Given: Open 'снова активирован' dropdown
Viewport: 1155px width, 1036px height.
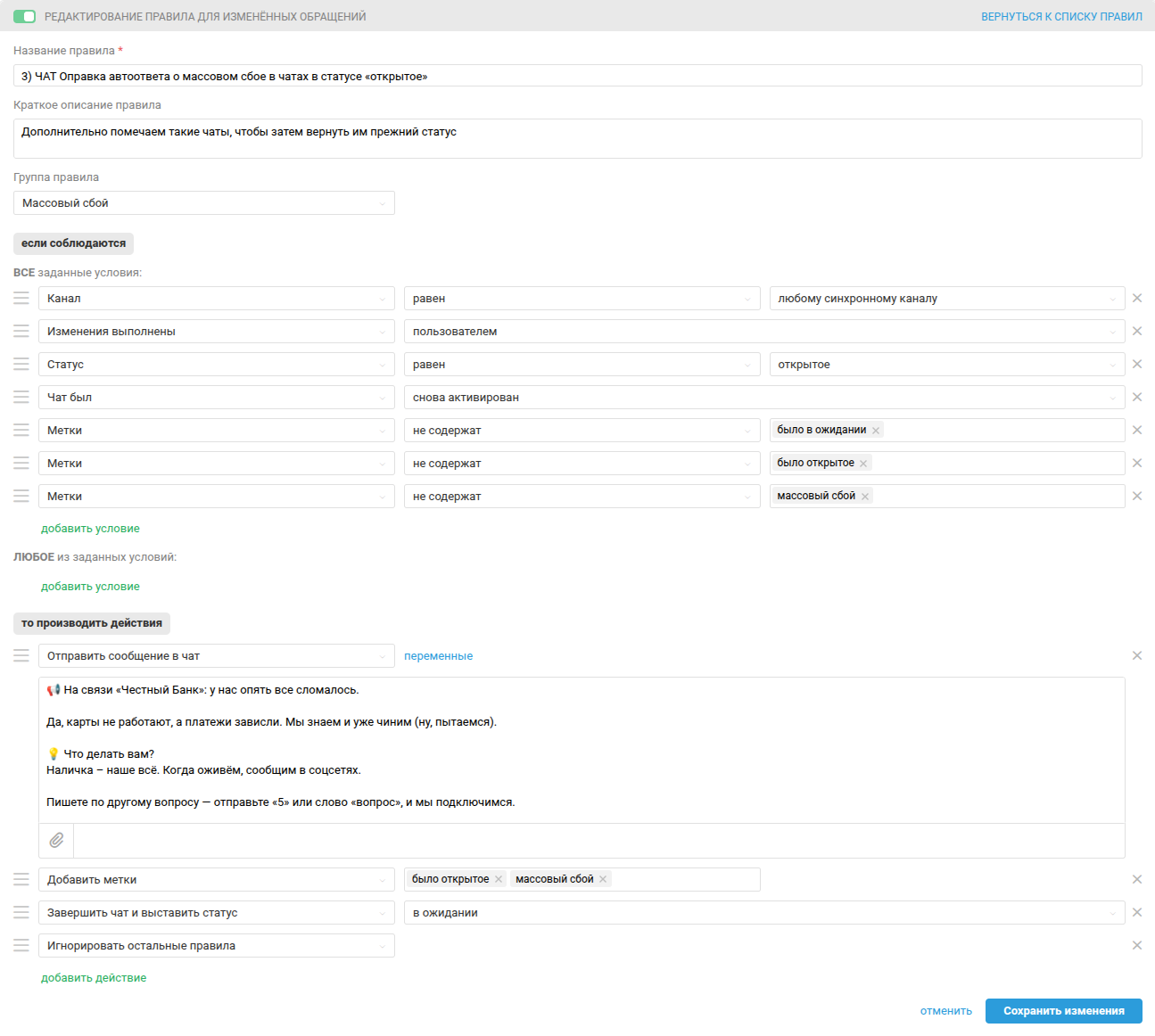Looking at the screenshot, I should 763,398.
